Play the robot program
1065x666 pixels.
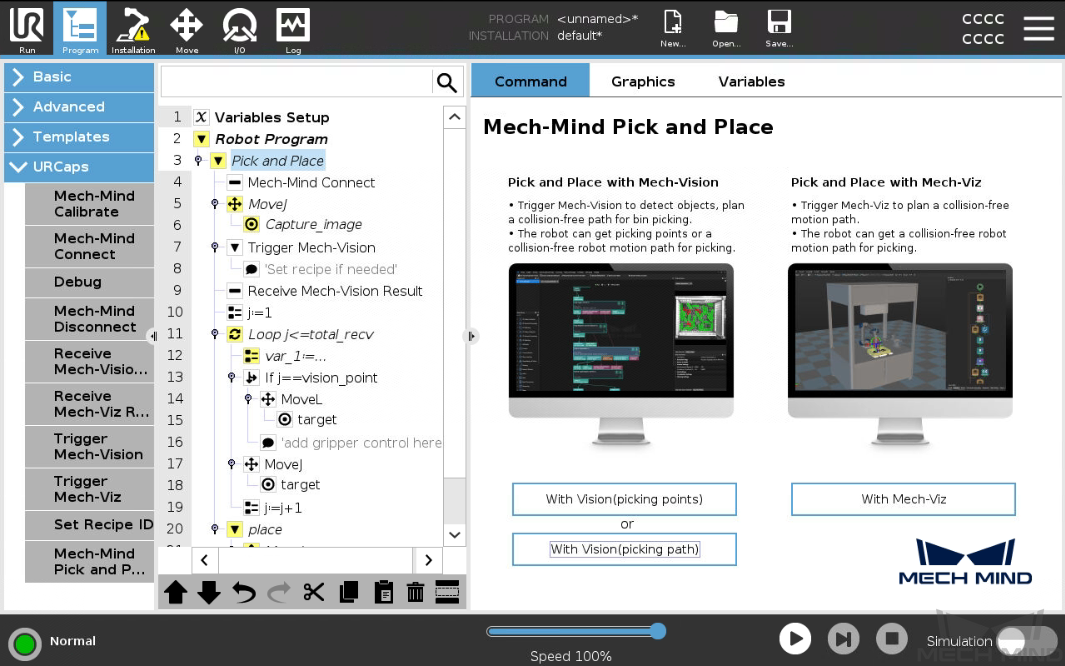point(795,639)
